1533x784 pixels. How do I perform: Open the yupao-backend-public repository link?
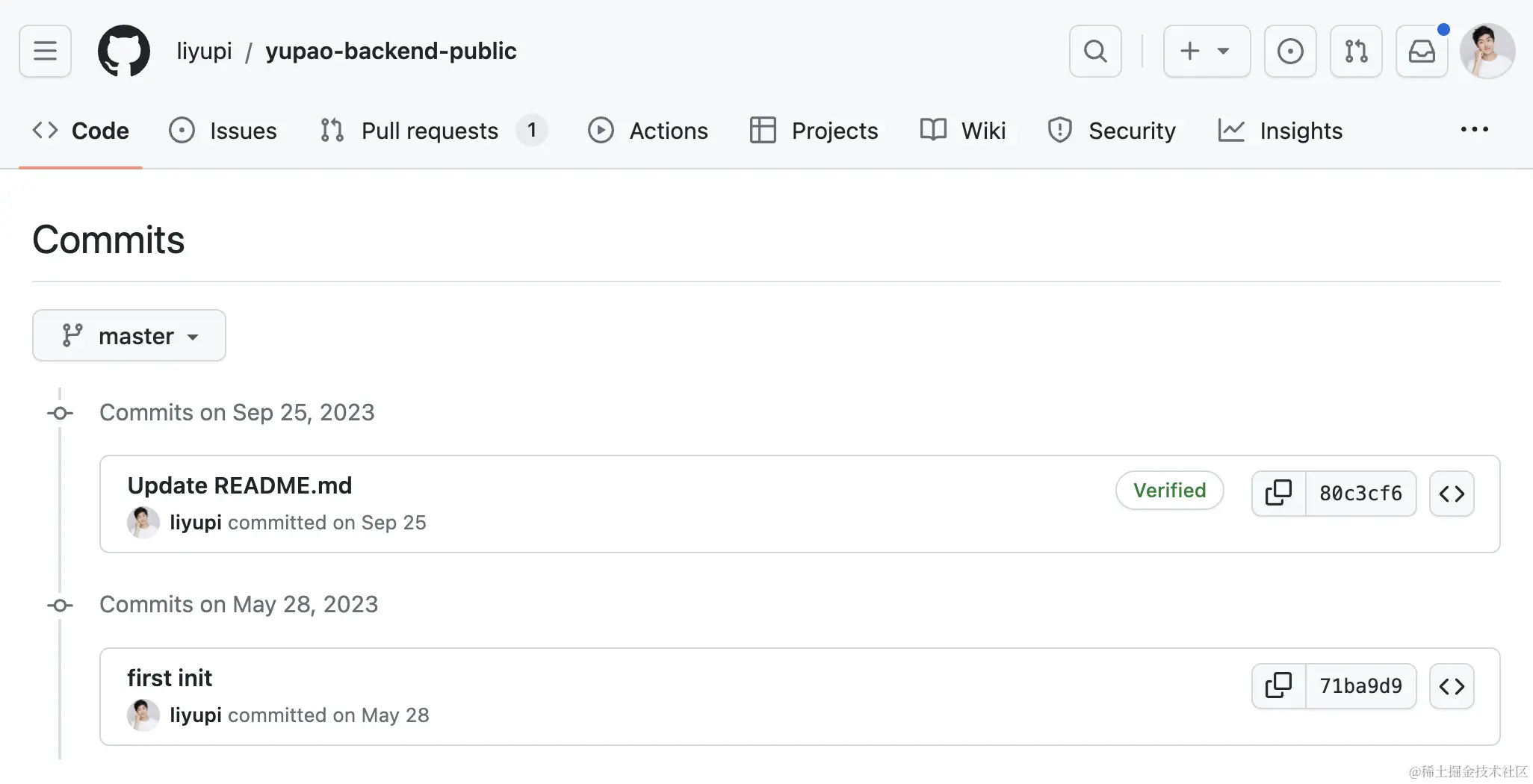tap(391, 51)
